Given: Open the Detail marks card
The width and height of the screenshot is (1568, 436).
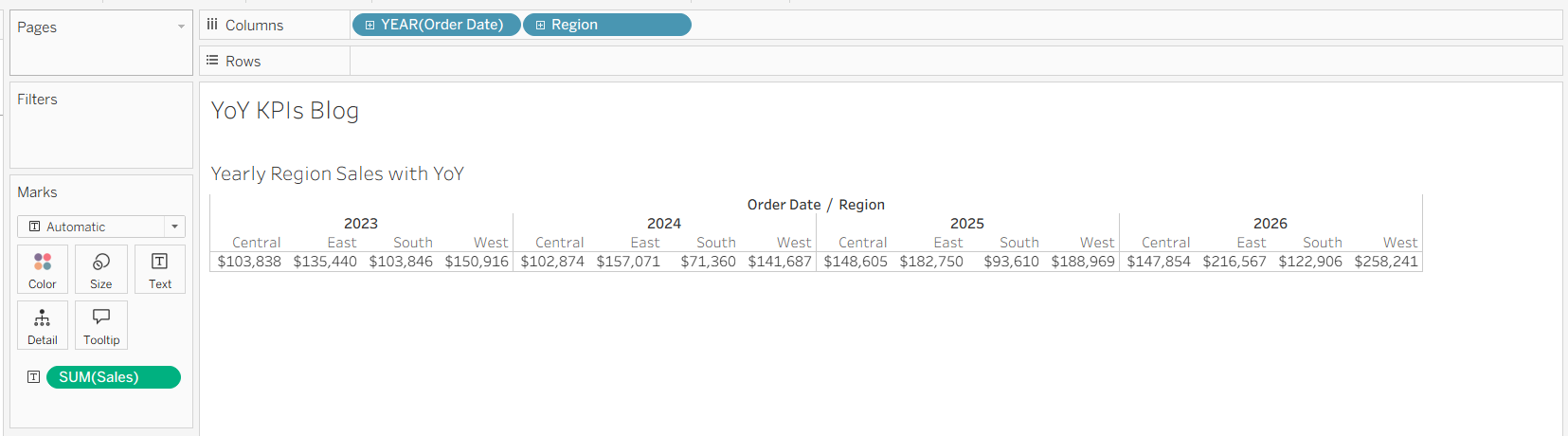Looking at the screenshot, I should click(43, 325).
